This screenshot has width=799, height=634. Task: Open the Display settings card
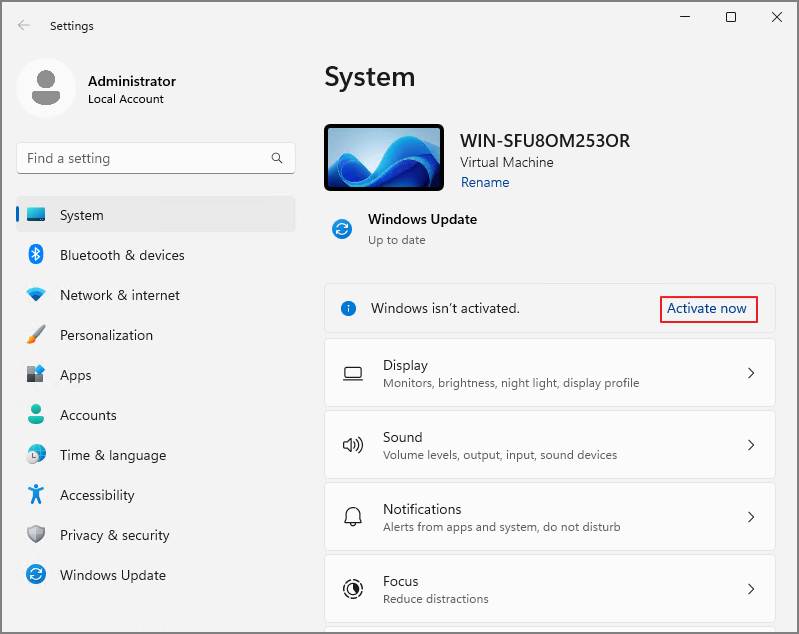[550, 373]
